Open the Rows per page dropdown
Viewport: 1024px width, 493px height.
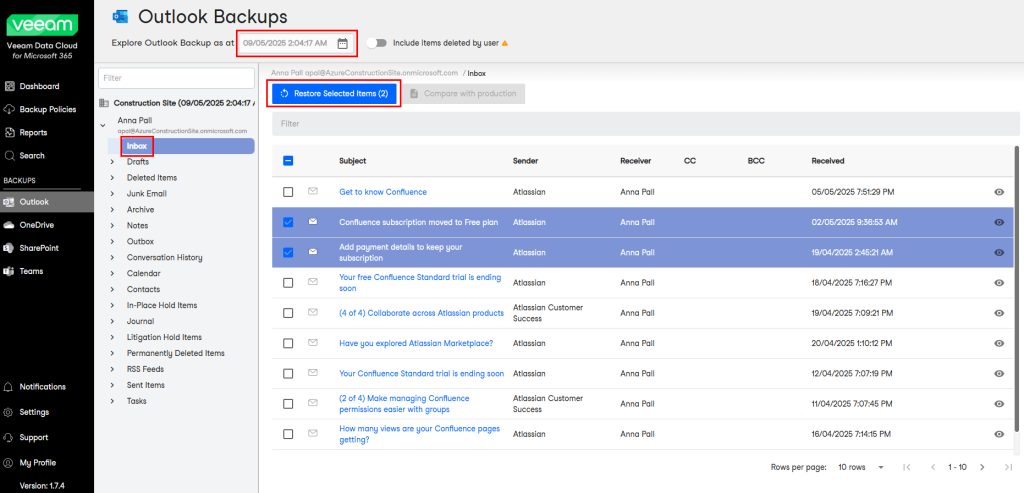(861, 467)
